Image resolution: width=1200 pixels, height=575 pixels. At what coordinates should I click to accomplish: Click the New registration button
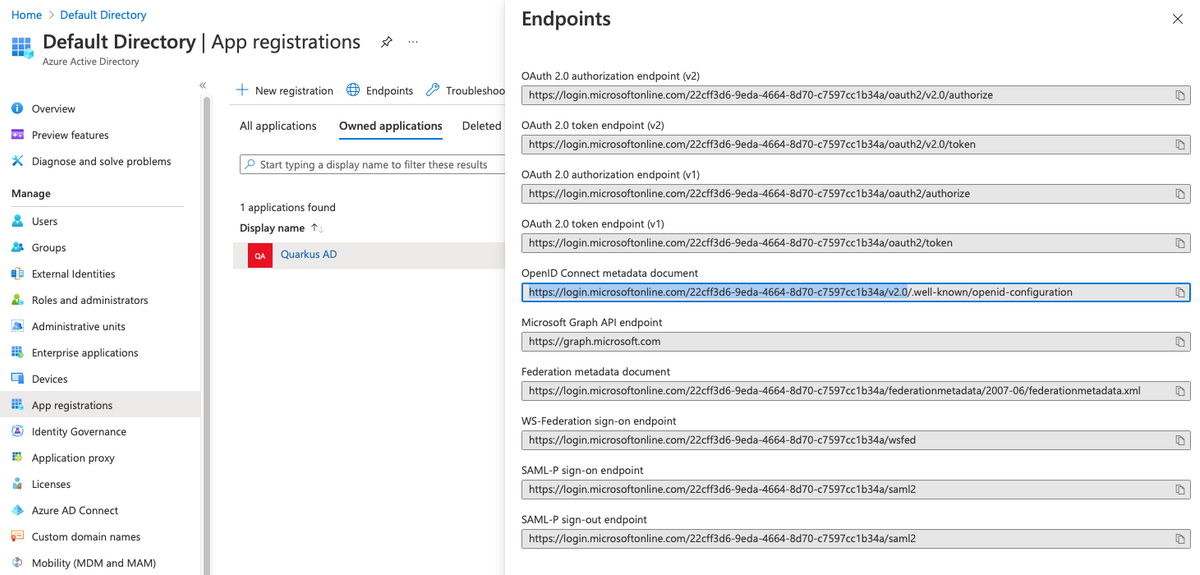pos(284,90)
